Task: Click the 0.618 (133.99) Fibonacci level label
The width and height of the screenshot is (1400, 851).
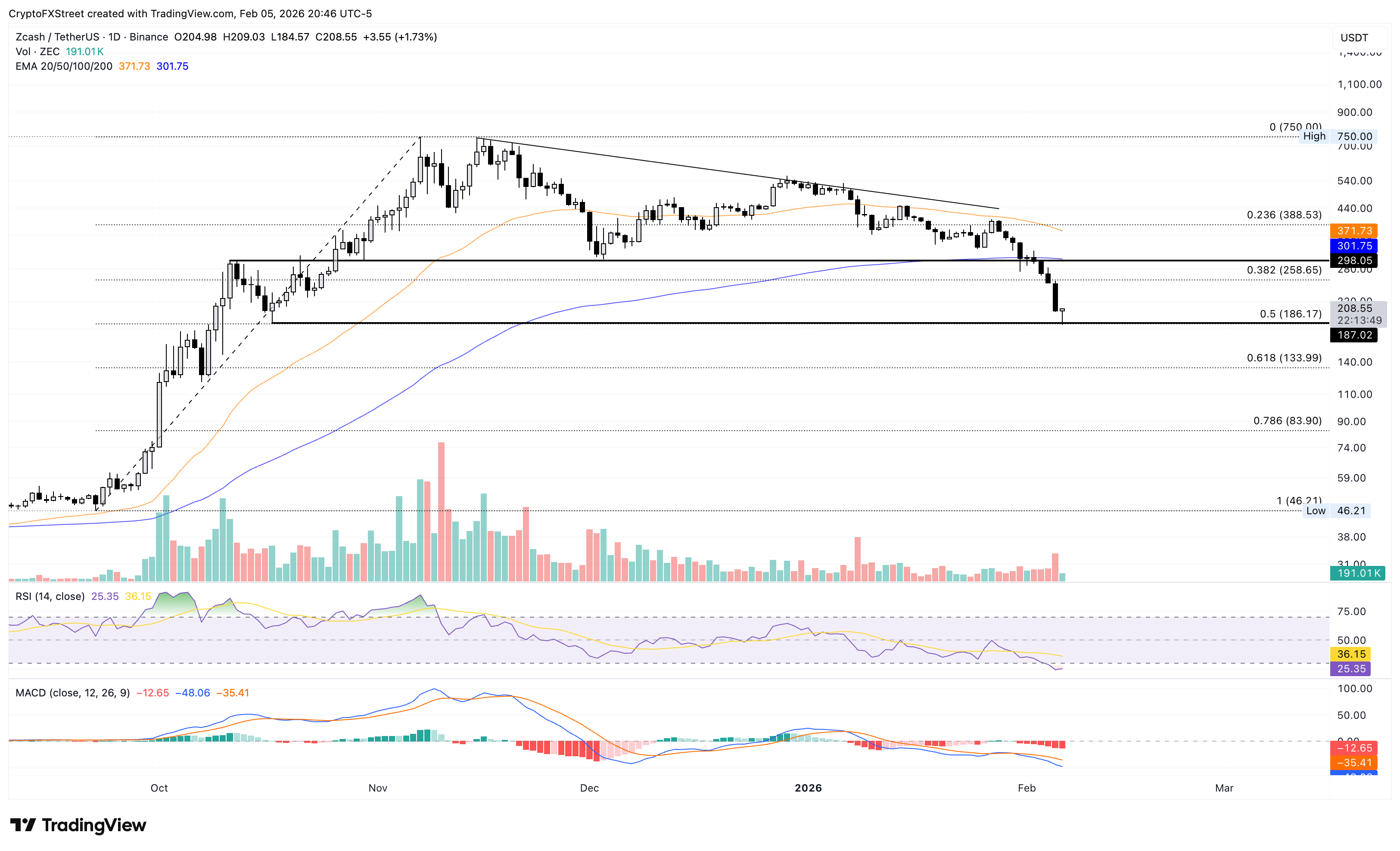Action: pos(1284,357)
